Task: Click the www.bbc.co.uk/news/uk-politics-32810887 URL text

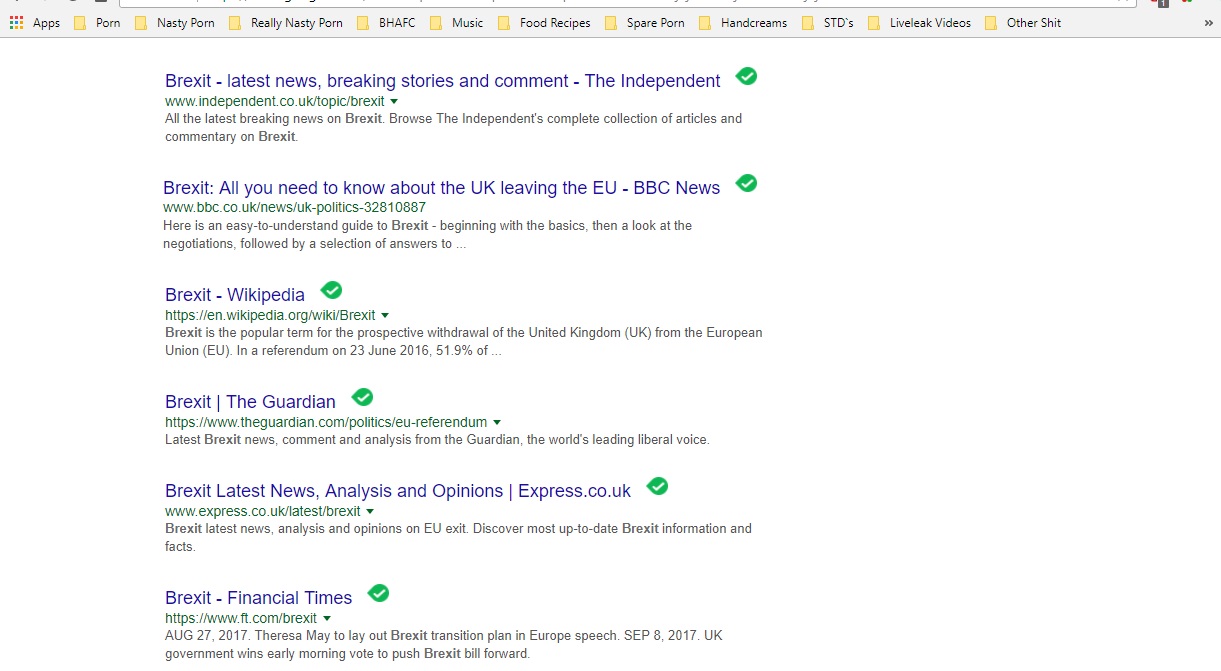Action: pyautogui.click(x=294, y=208)
